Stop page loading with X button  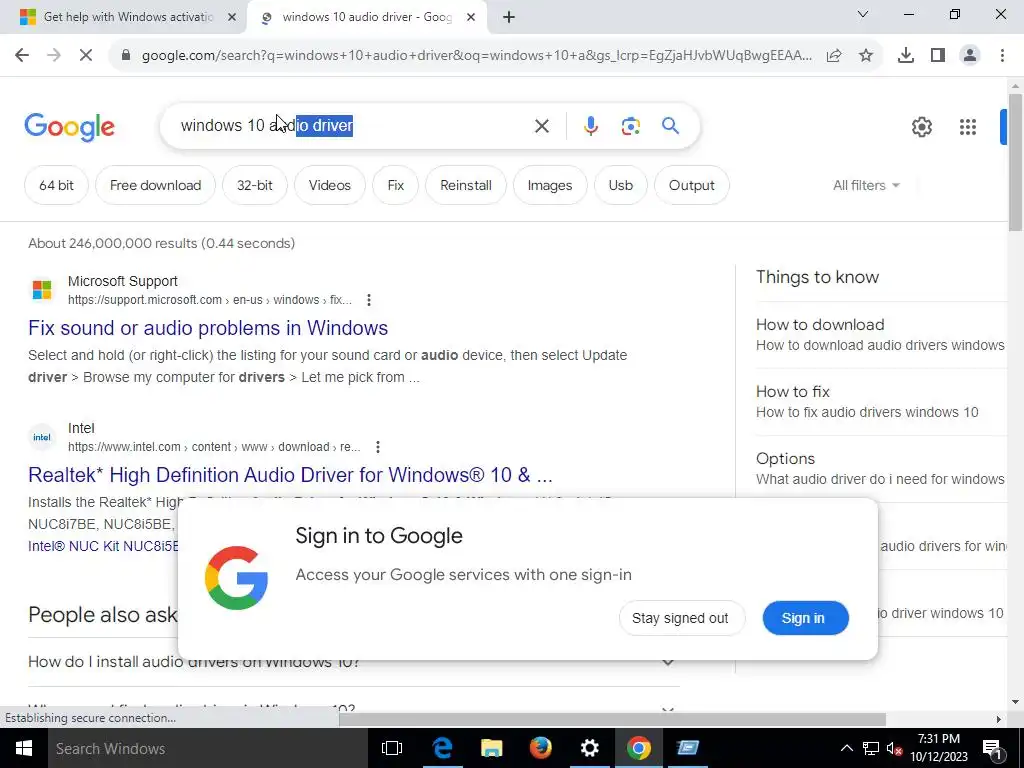[86, 56]
